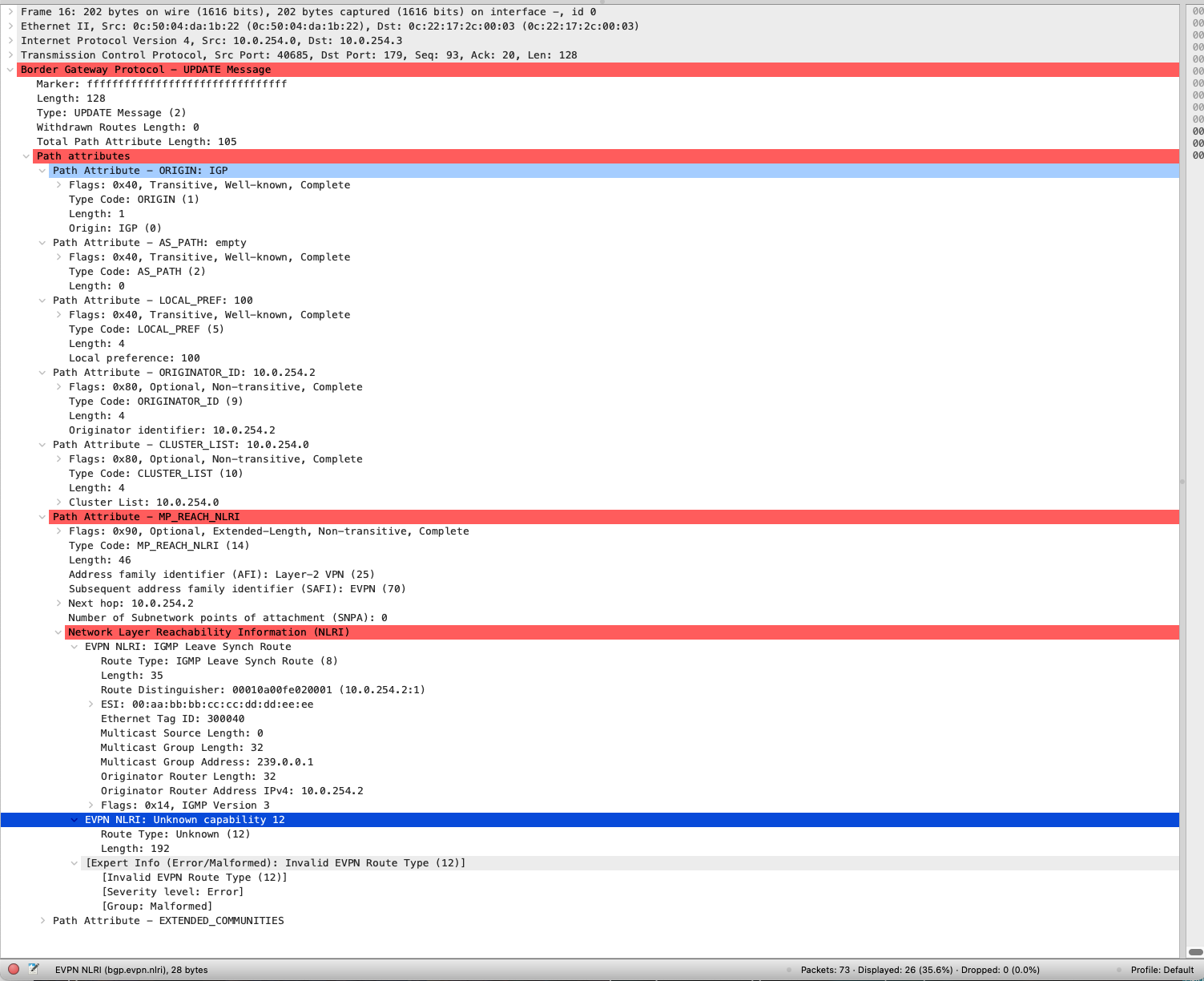Select the Marker field row

[x=161, y=84]
